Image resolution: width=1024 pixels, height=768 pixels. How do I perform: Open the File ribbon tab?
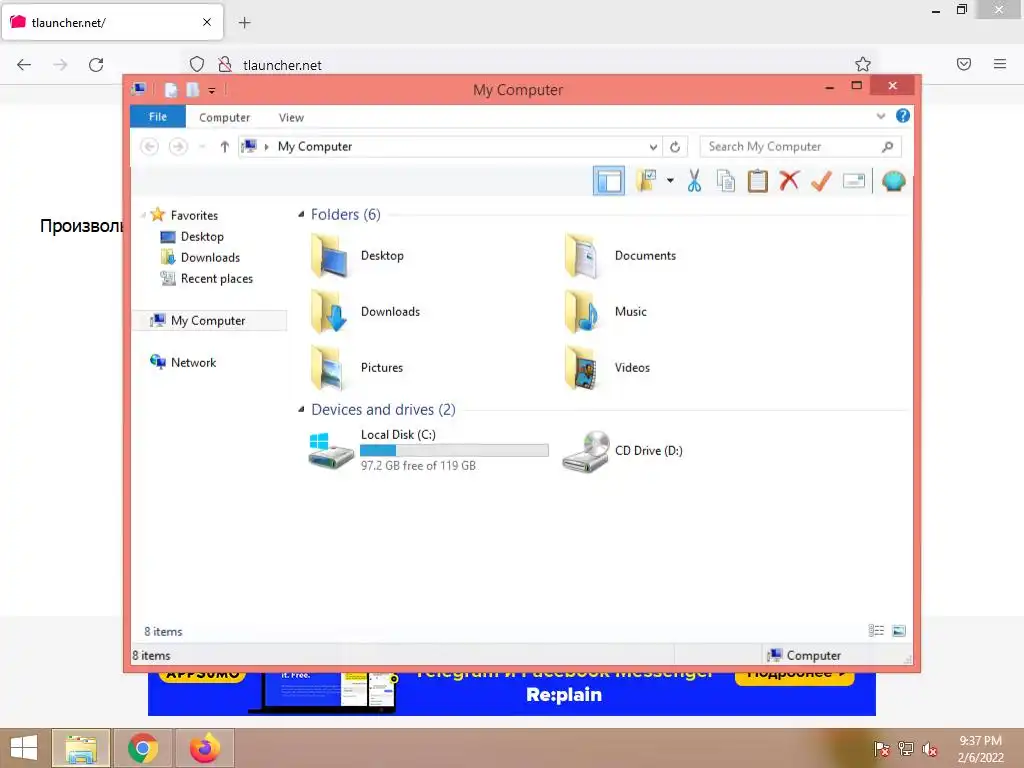click(x=157, y=117)
